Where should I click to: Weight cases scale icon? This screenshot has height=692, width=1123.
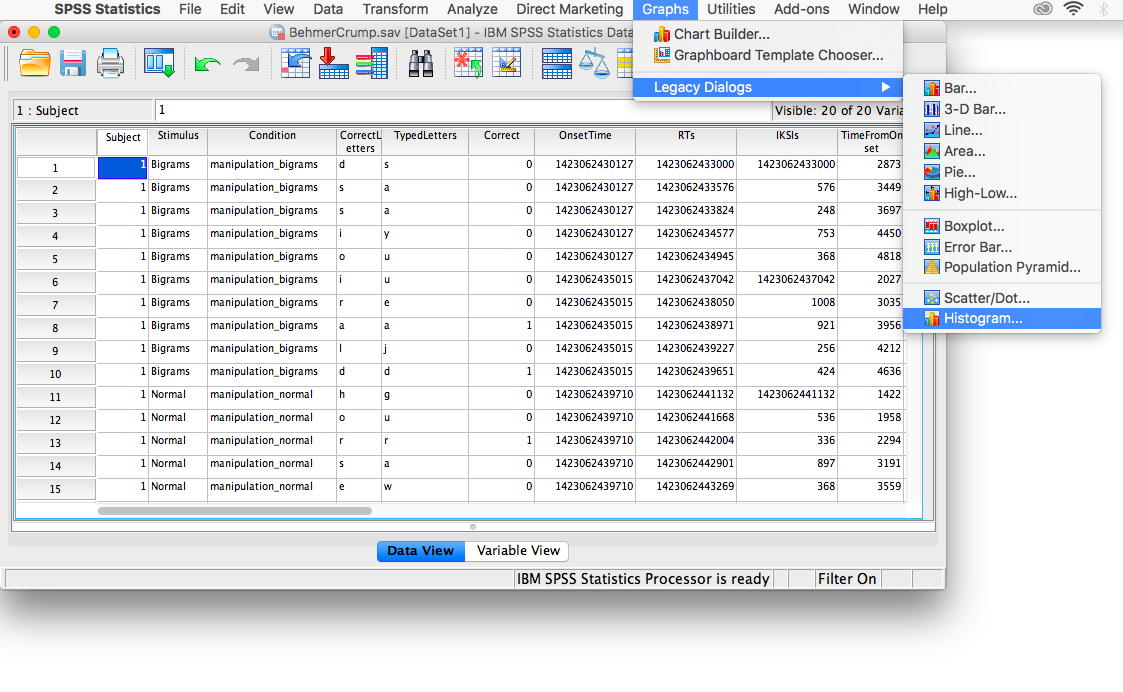click(x=594, y=64)
